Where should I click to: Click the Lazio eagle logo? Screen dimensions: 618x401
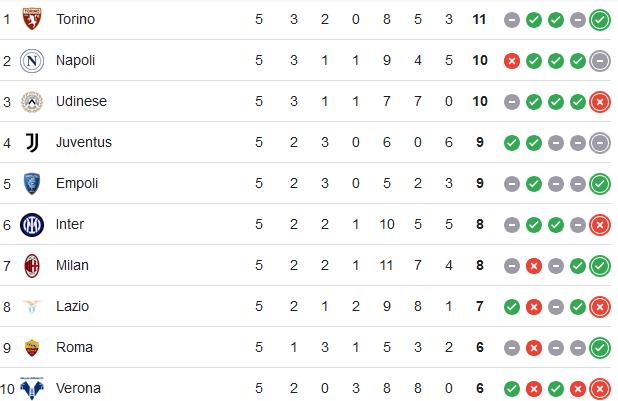pos(32,306)
